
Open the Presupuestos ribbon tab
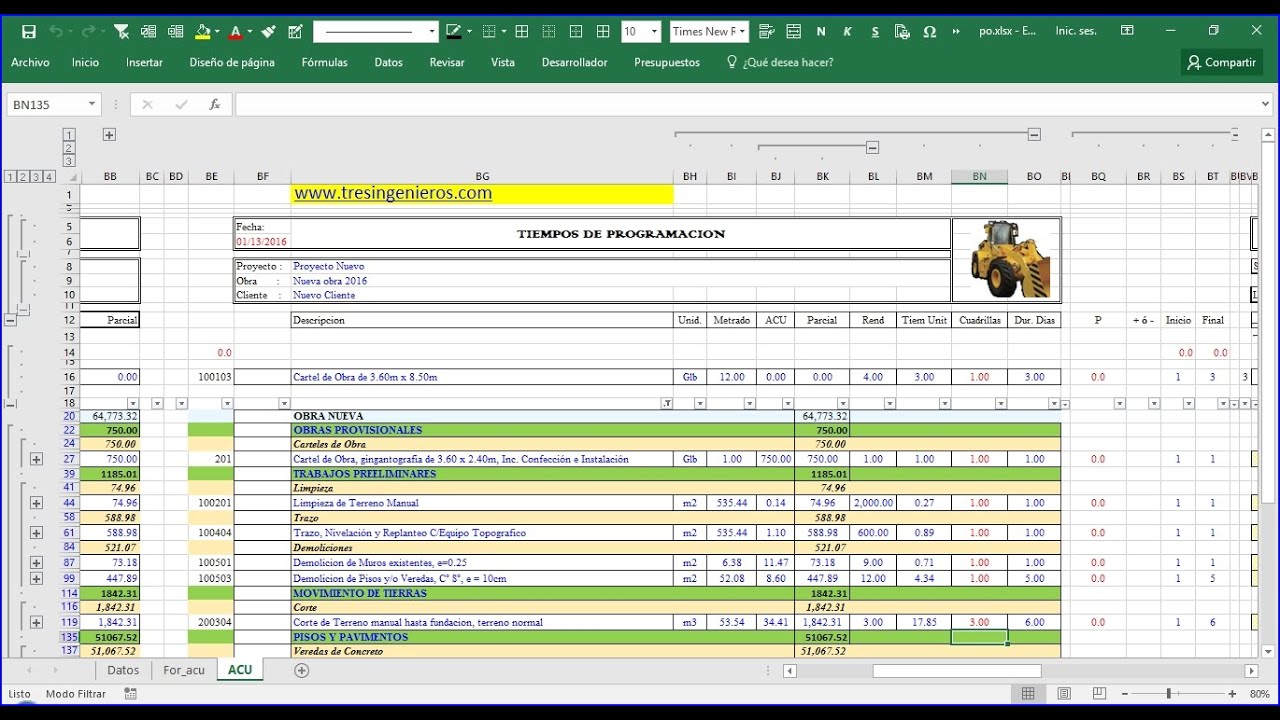(667, 62)
